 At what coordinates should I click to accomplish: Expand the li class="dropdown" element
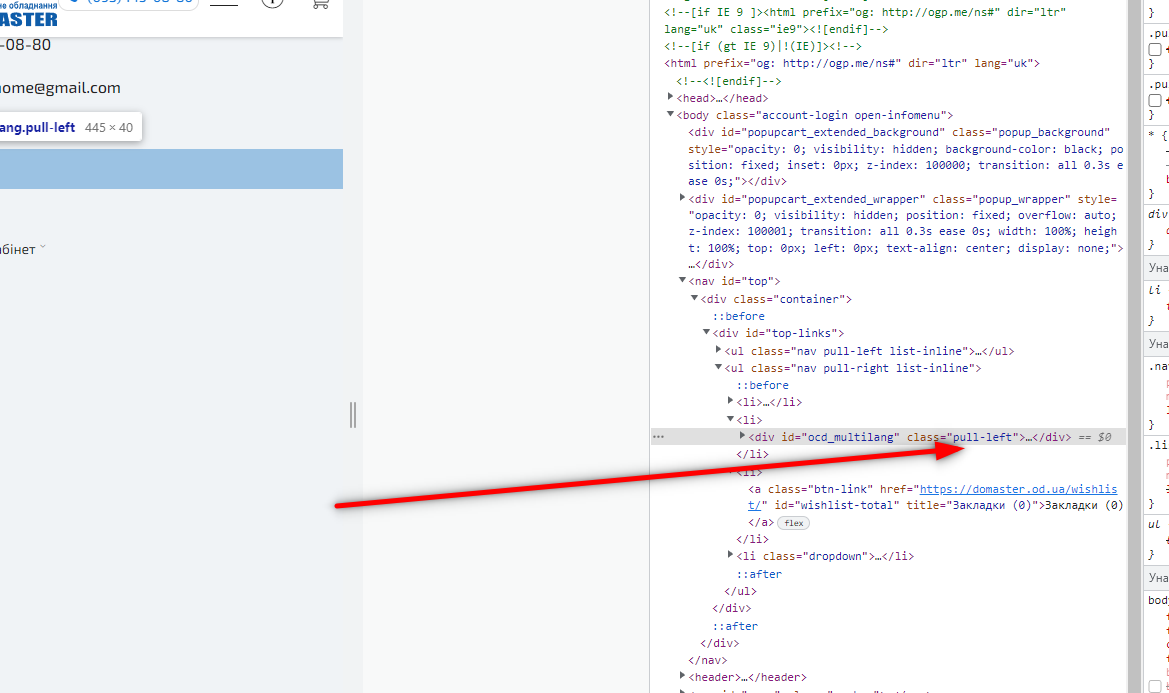[731, 556]
